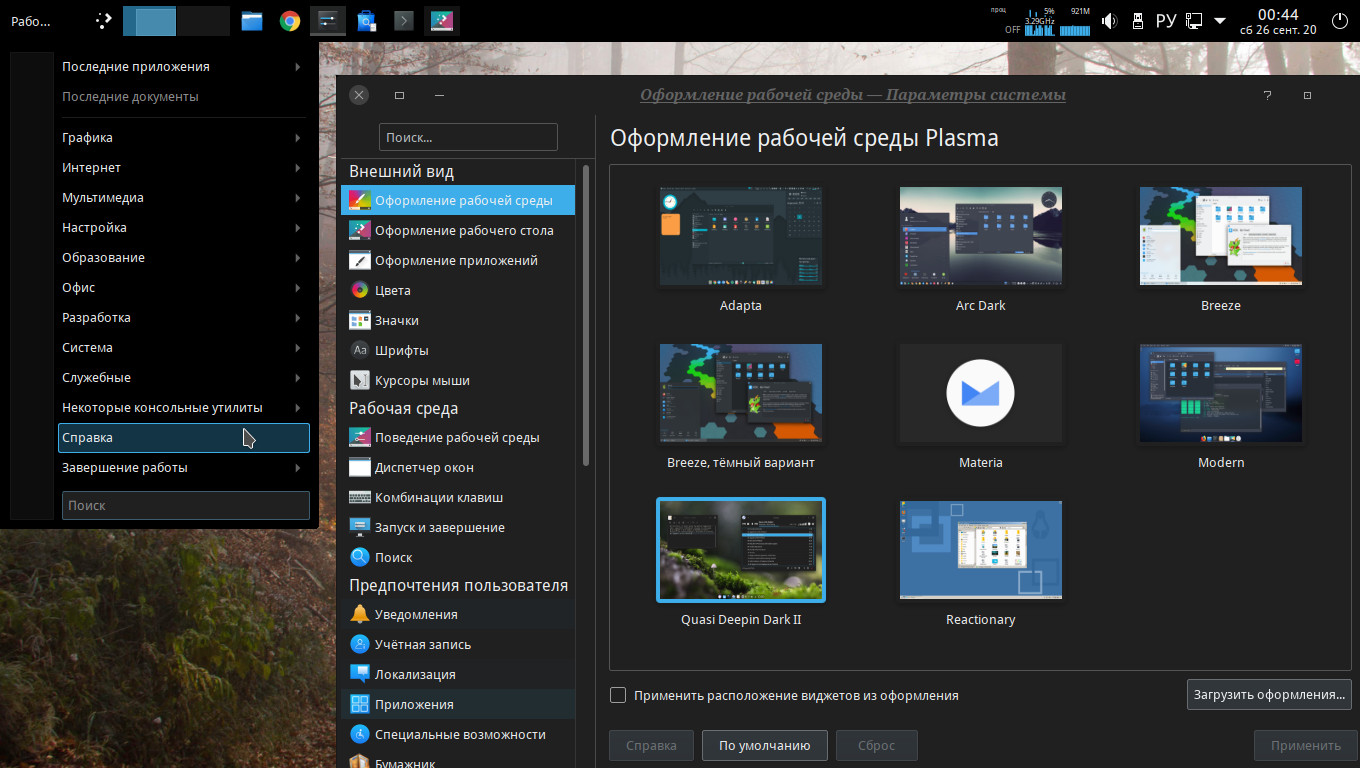Open the Завершение работы menu

tap(183, 468)
